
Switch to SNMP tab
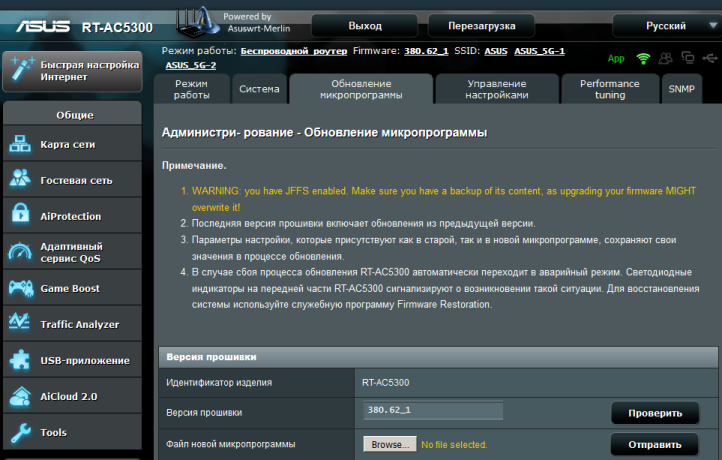click(x=681, y=89)
